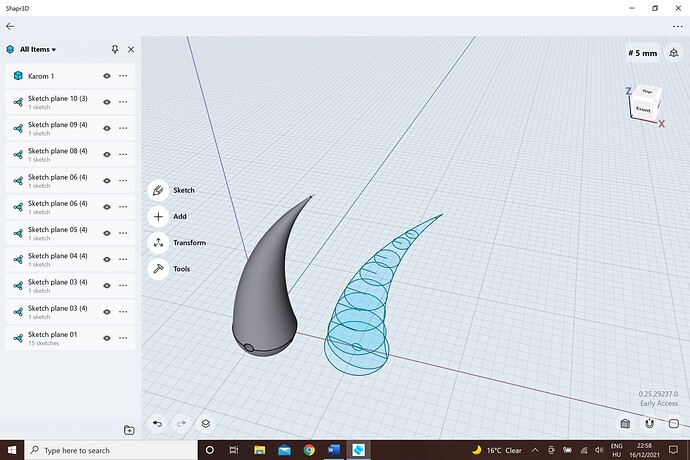This screenshot has height=460, width=690.
Task: Open more options for Sketch plane 10 (3)
Action: [123, 102]
